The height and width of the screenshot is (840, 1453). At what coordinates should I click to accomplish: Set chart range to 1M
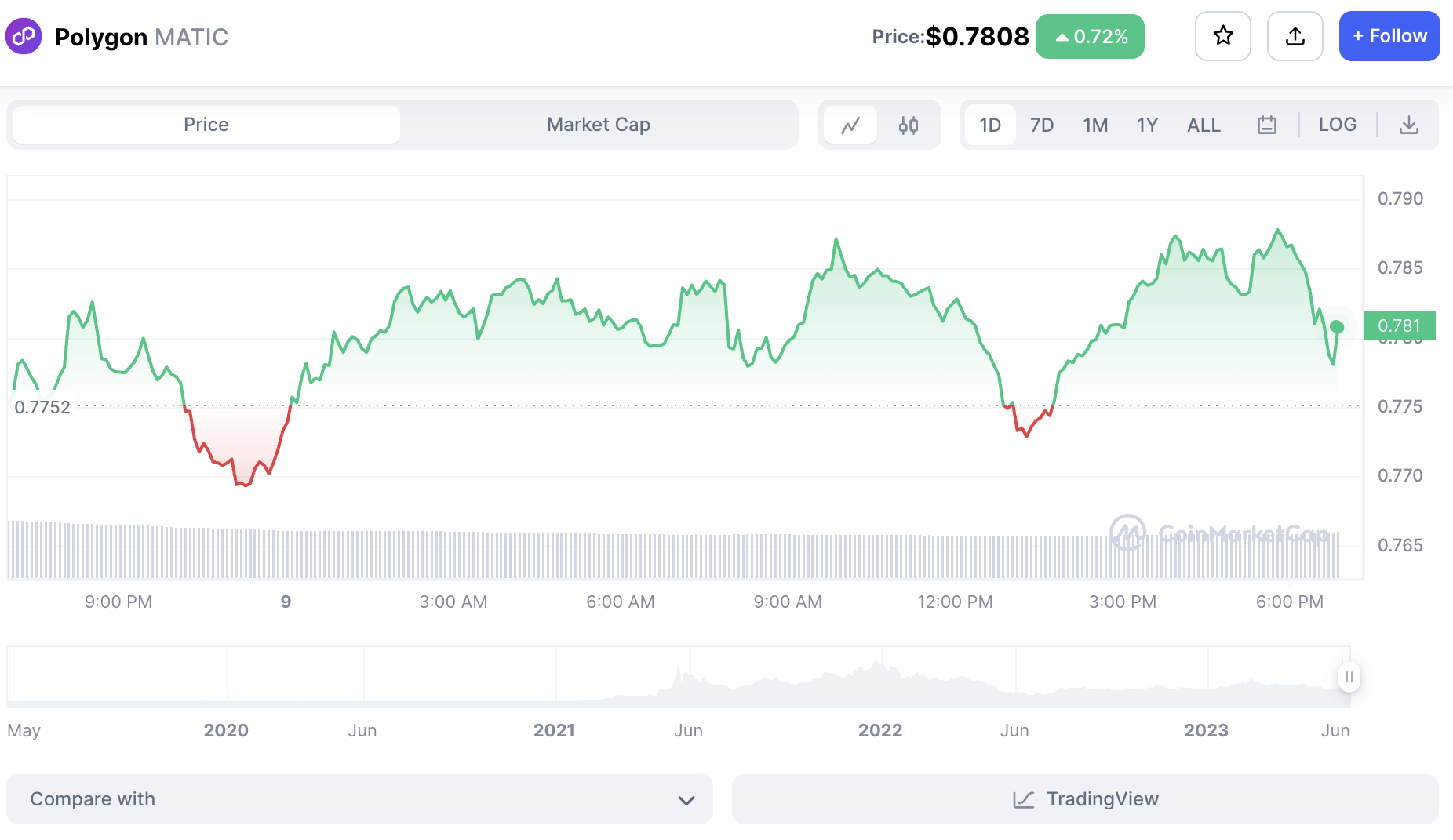pos(1095,125)
